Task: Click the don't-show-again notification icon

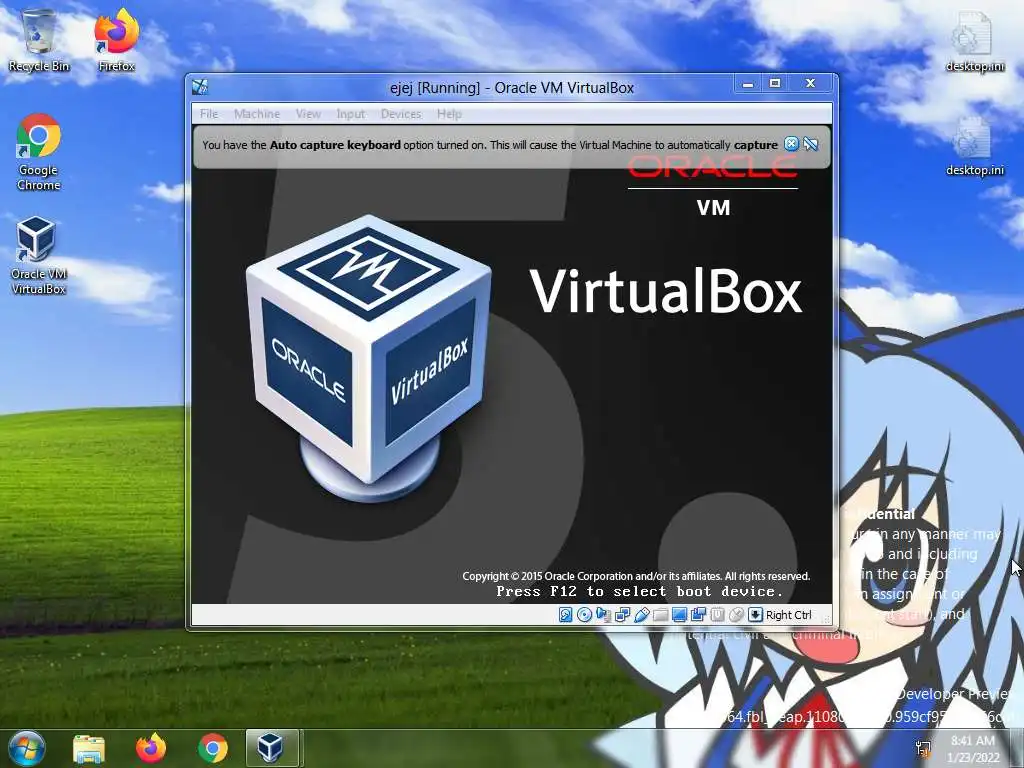Action: click(810, 144)
